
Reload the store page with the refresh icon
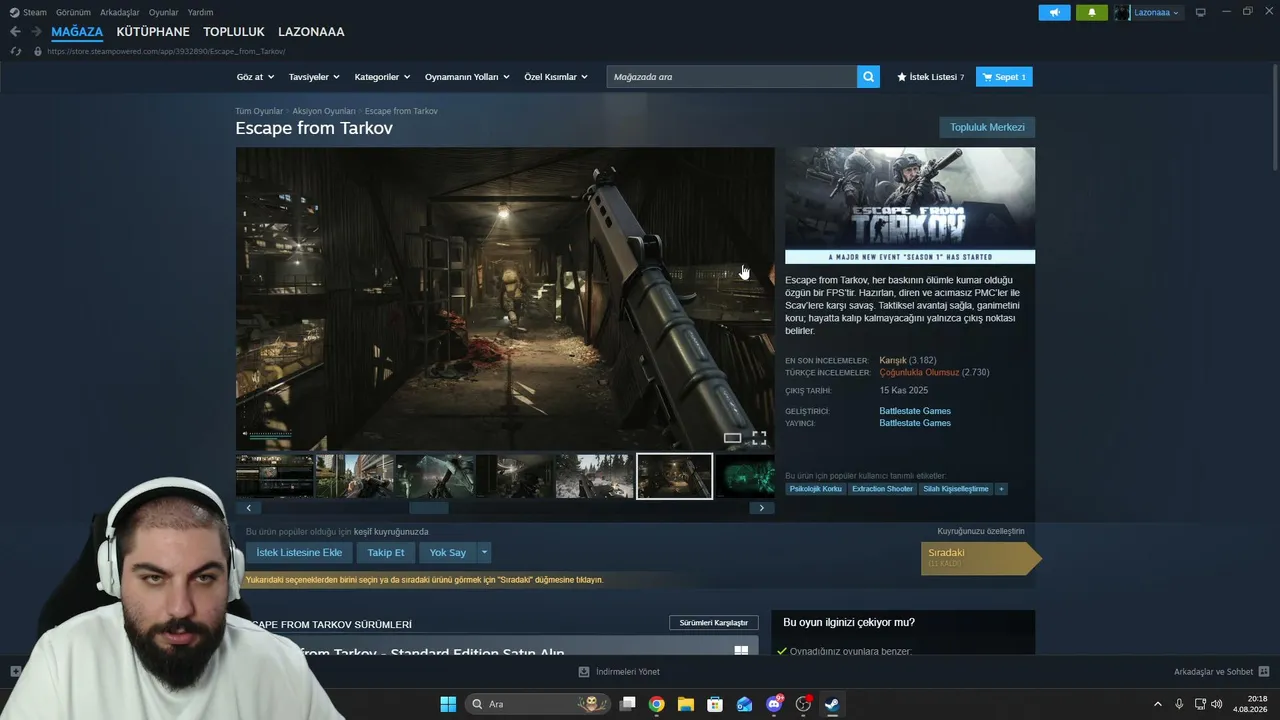pyautogui.click(x=15, y=51)
